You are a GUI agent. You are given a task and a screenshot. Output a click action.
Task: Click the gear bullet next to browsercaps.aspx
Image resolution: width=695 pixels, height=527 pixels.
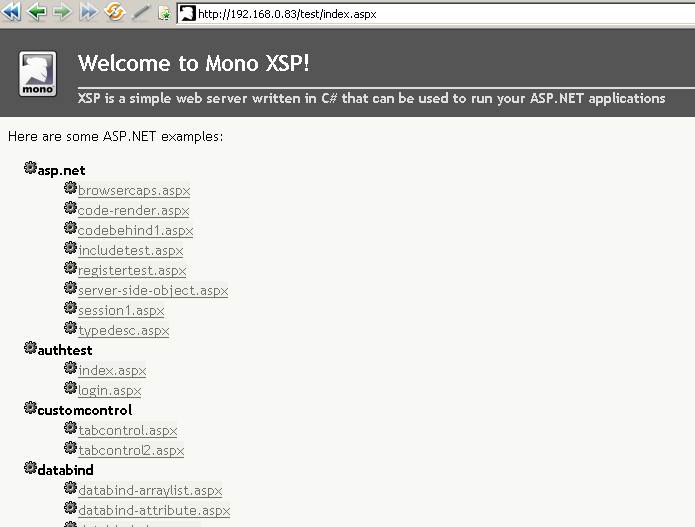70,188
